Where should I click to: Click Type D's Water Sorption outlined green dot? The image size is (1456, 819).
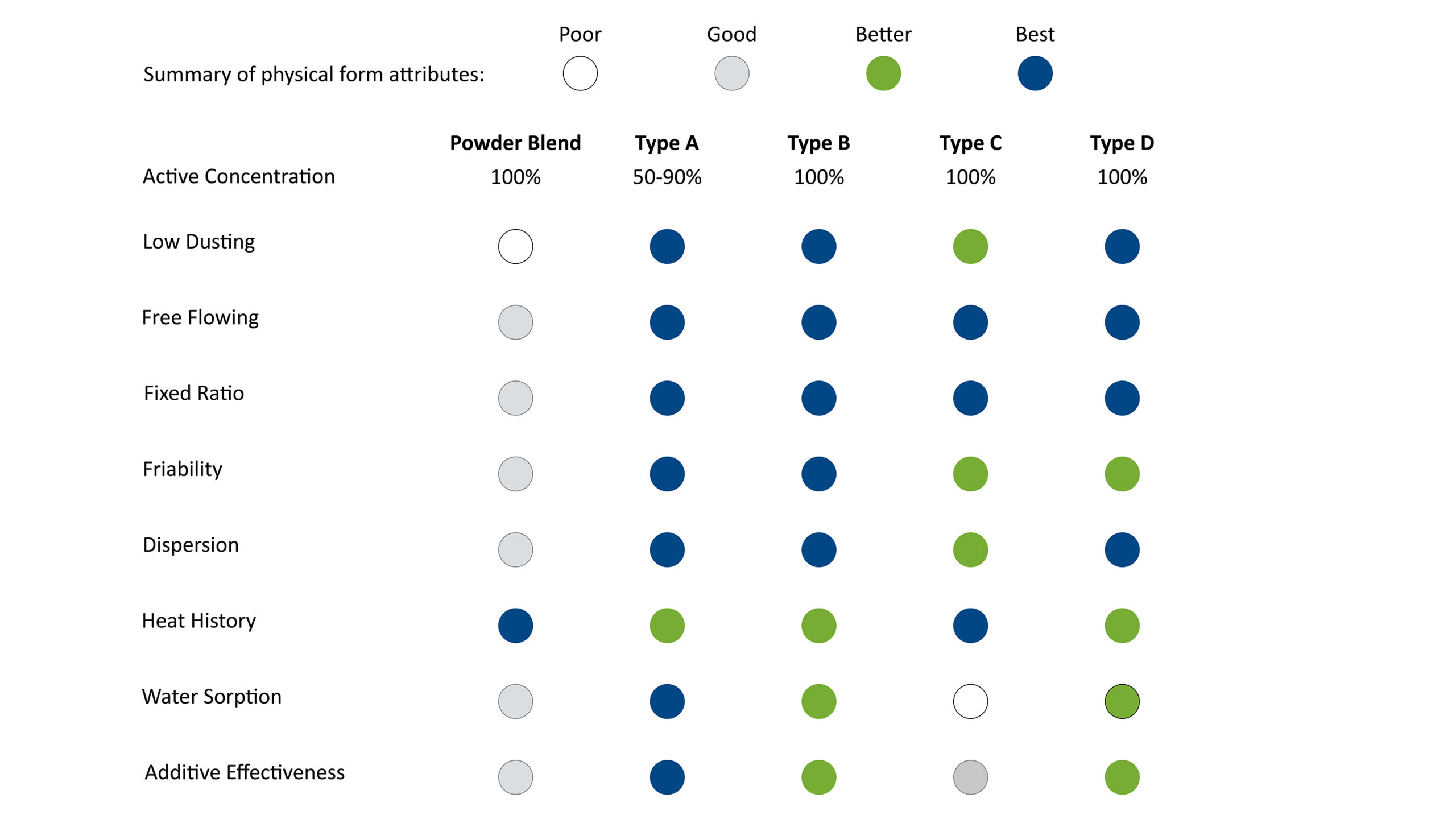pos(1122,701)
